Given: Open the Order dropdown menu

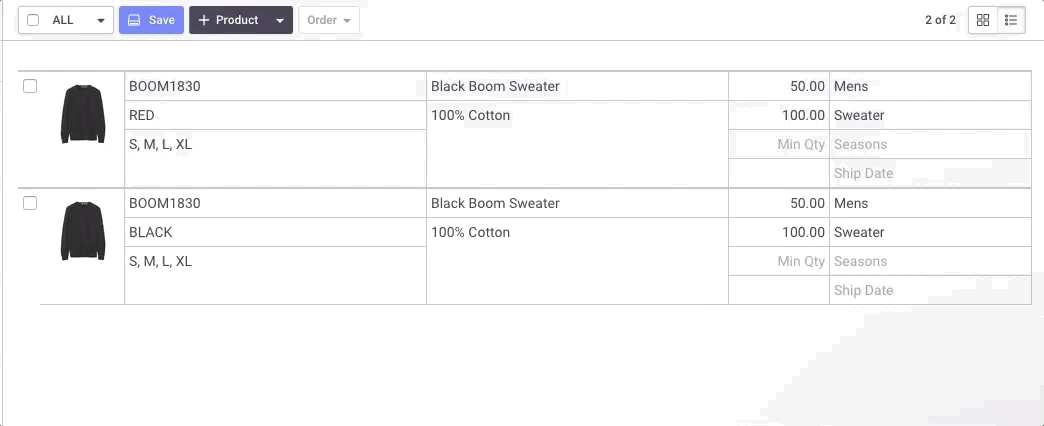Looking at the screenshot, I should [x=329, y=20].
